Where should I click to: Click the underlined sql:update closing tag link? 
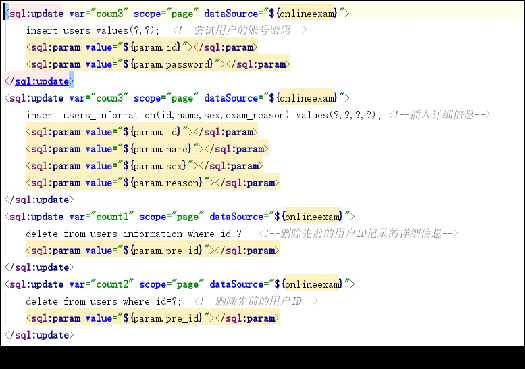[42, 81]
